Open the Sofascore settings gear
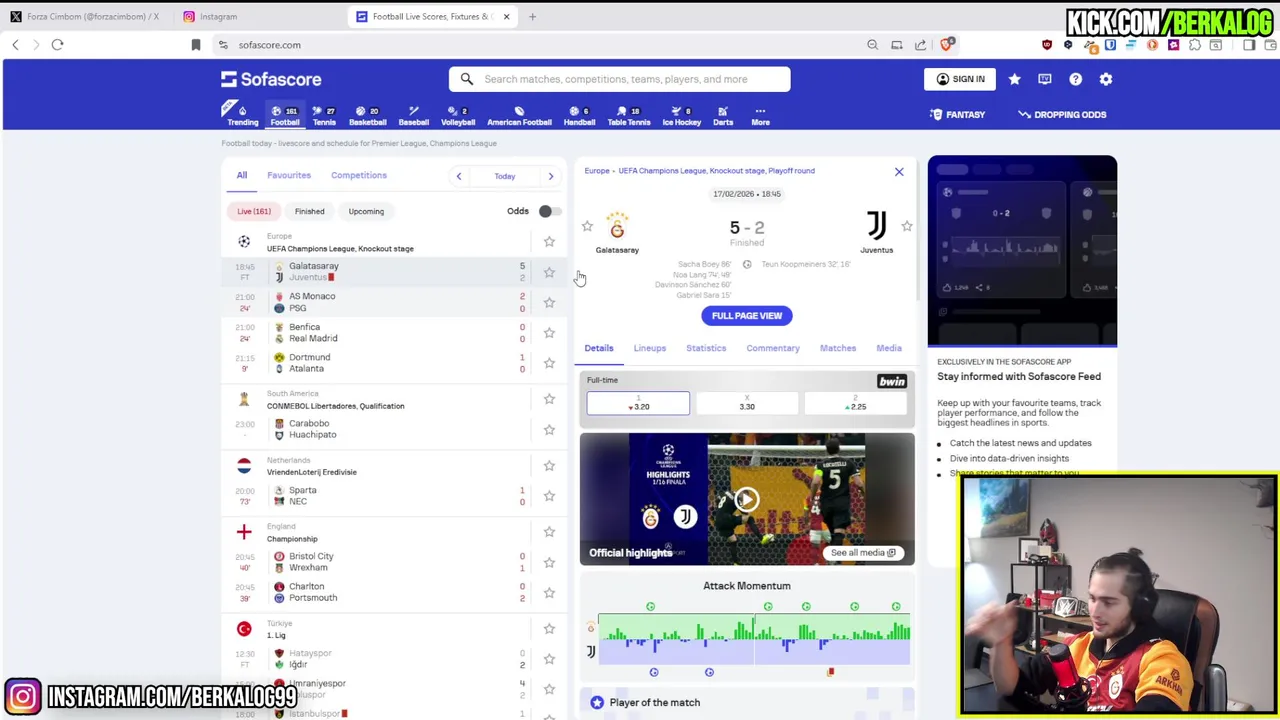The image size is (1280, 720). (x=1106, y=79)
